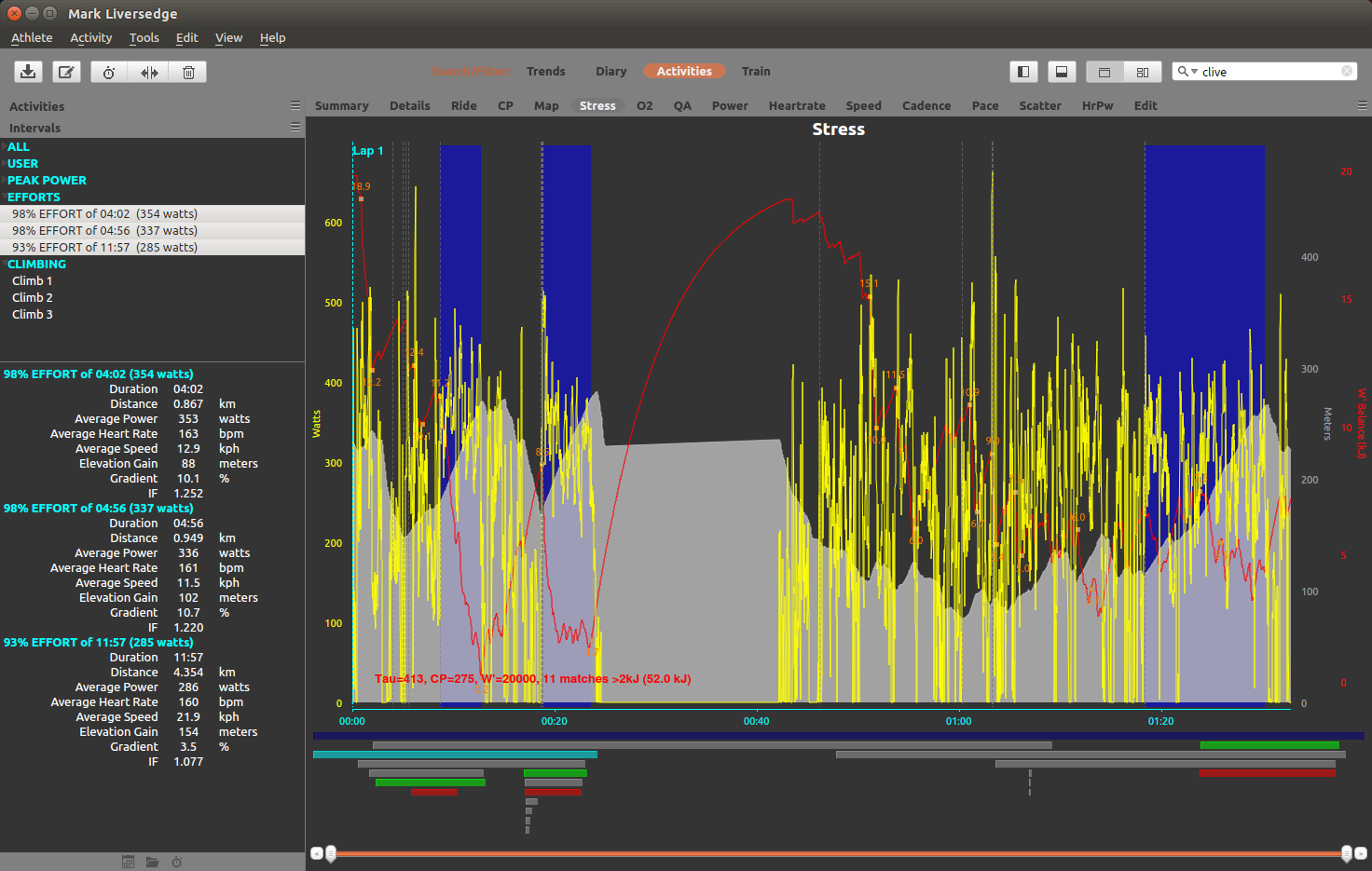The width and height of the screenshot is (1372, 871).
Task: Click the trash delete activity icon
Action: (188, 72)
